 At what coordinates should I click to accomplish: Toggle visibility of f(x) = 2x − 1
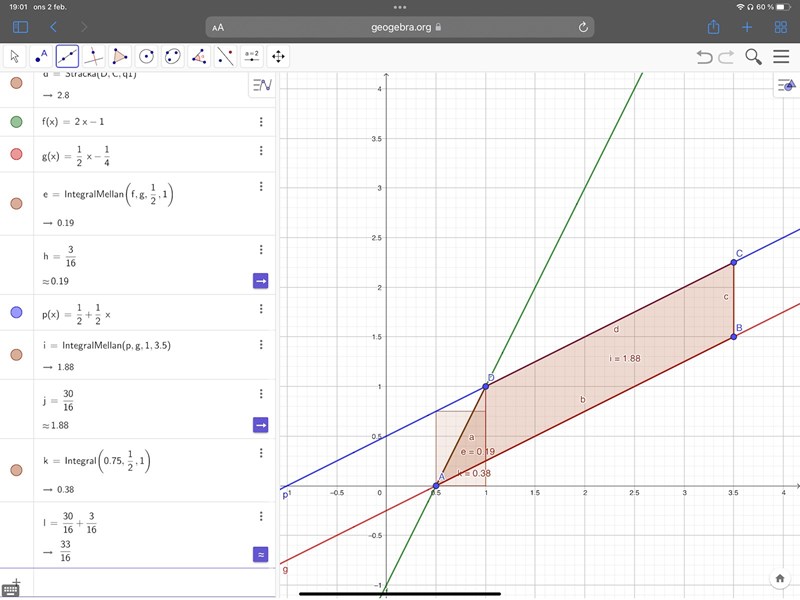(16, 122)
